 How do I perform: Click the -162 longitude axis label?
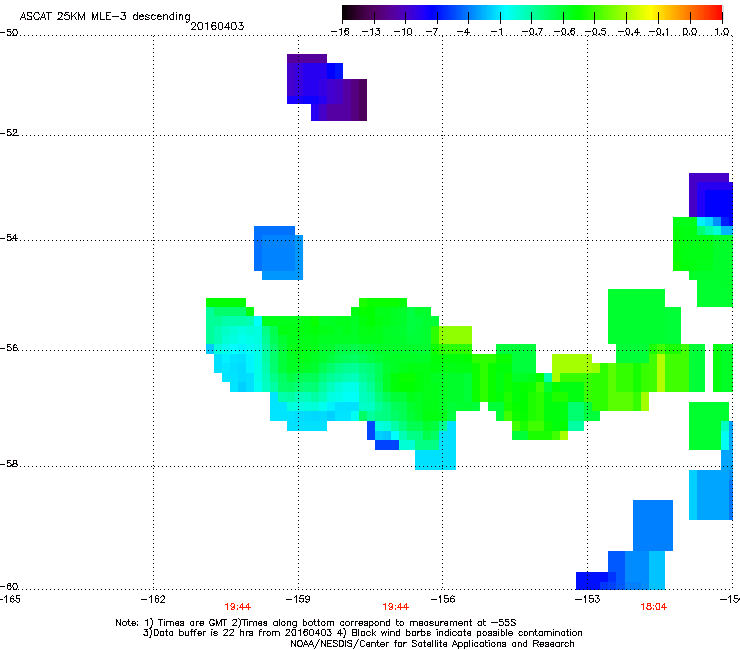pos(153,599)
